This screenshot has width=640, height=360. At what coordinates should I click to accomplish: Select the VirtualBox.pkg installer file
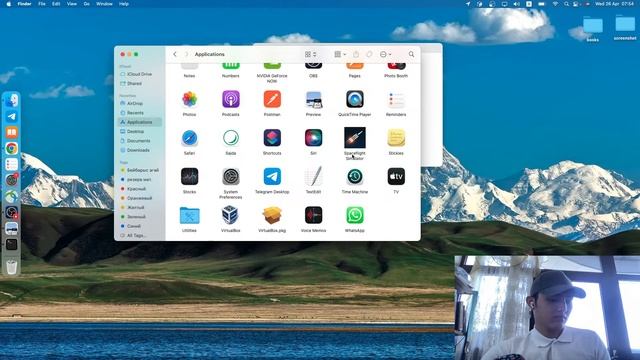(272, 215)
